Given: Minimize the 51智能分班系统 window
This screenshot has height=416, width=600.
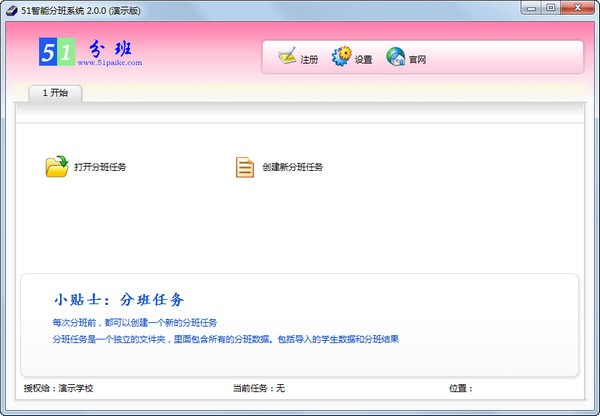Looking at the screenshot, I should [x=532, y=8].
